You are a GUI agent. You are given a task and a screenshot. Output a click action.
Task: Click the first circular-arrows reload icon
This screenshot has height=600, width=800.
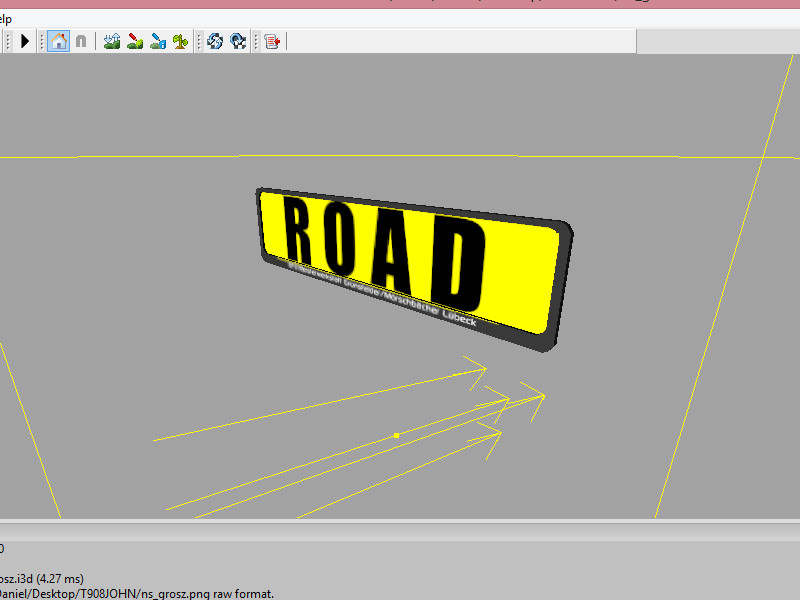click(214, 41)
